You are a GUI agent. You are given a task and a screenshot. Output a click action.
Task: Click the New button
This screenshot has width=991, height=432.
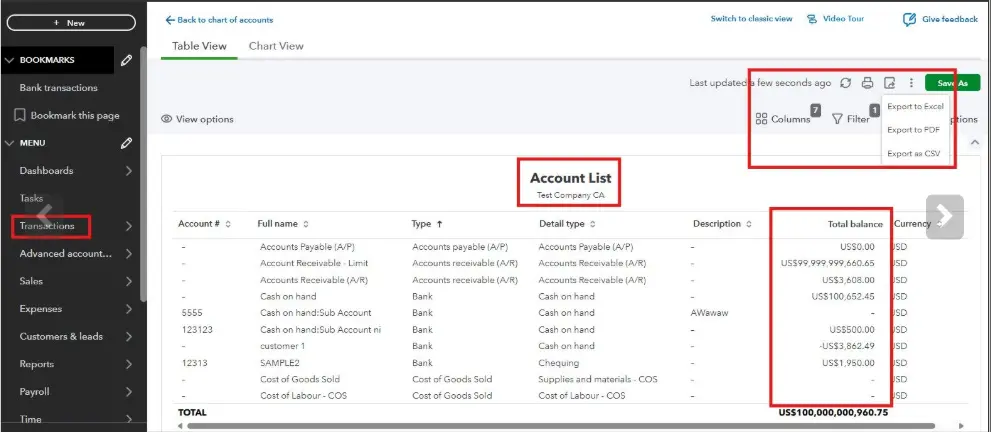pyautogui.click(x=71, y=23)
